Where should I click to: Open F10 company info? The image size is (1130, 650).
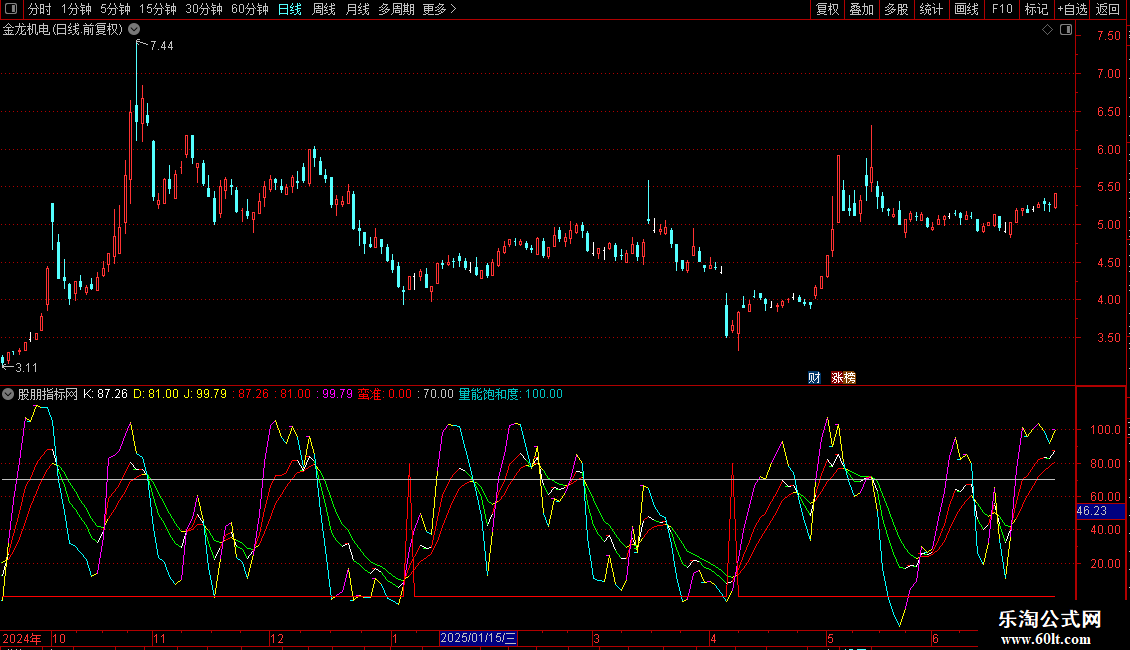point(1002,9)
